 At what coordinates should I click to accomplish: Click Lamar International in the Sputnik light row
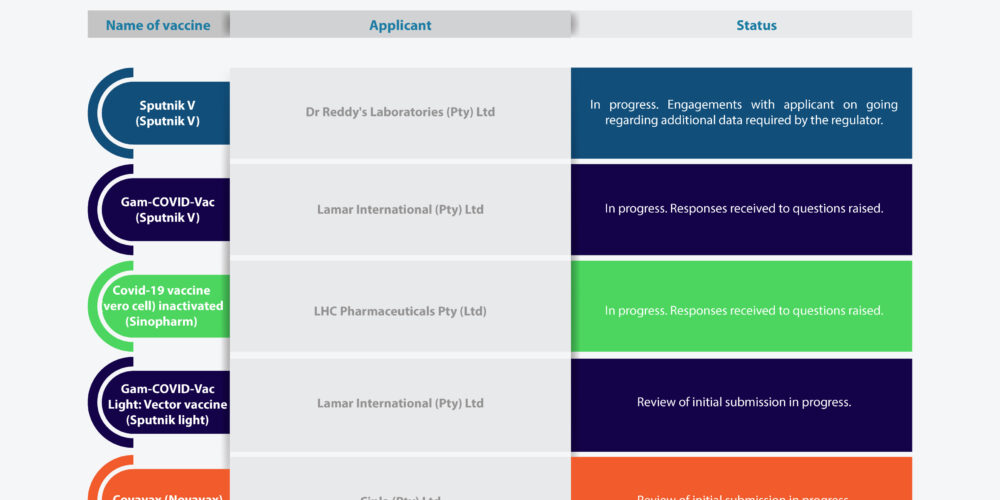400,403
